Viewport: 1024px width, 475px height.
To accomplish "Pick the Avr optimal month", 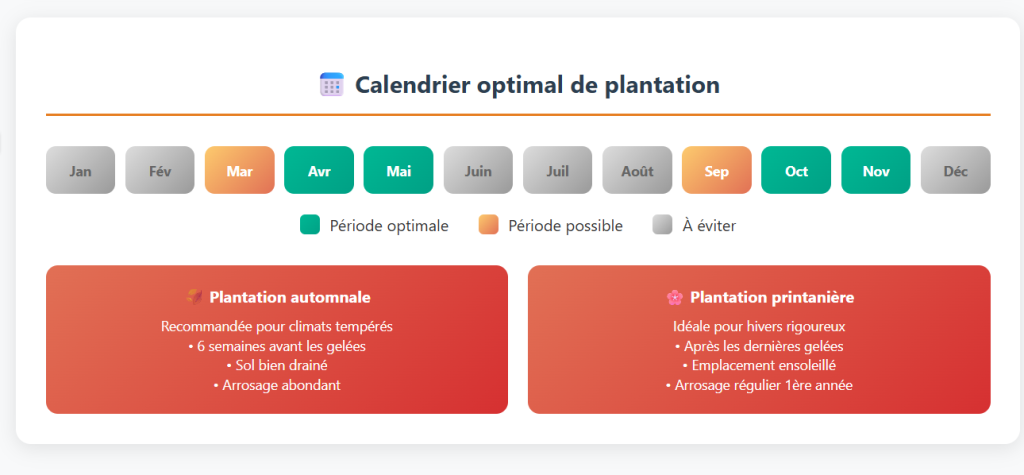I will pos(319,170).
